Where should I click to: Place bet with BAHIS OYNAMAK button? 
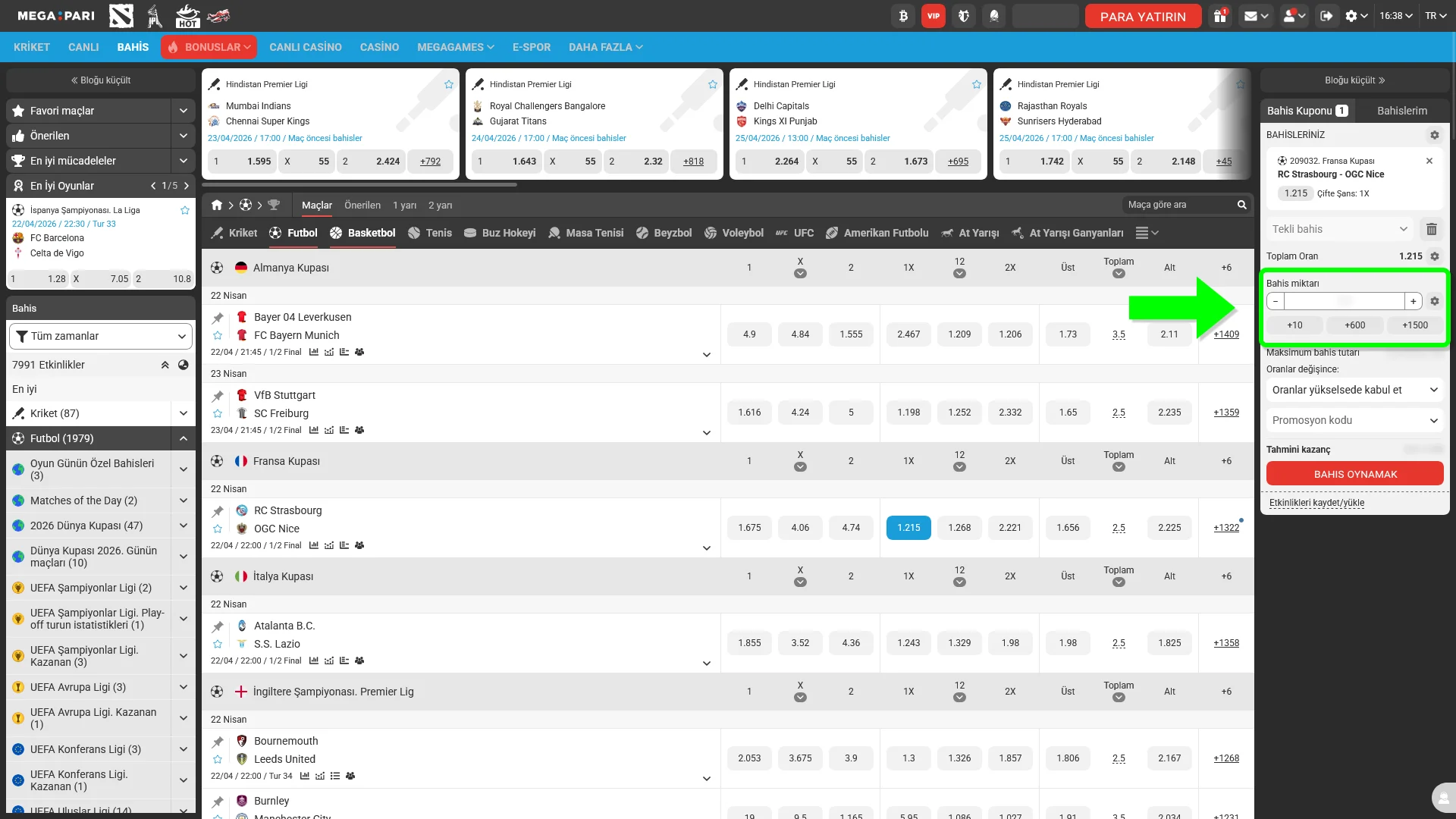tap(1355, 474)
